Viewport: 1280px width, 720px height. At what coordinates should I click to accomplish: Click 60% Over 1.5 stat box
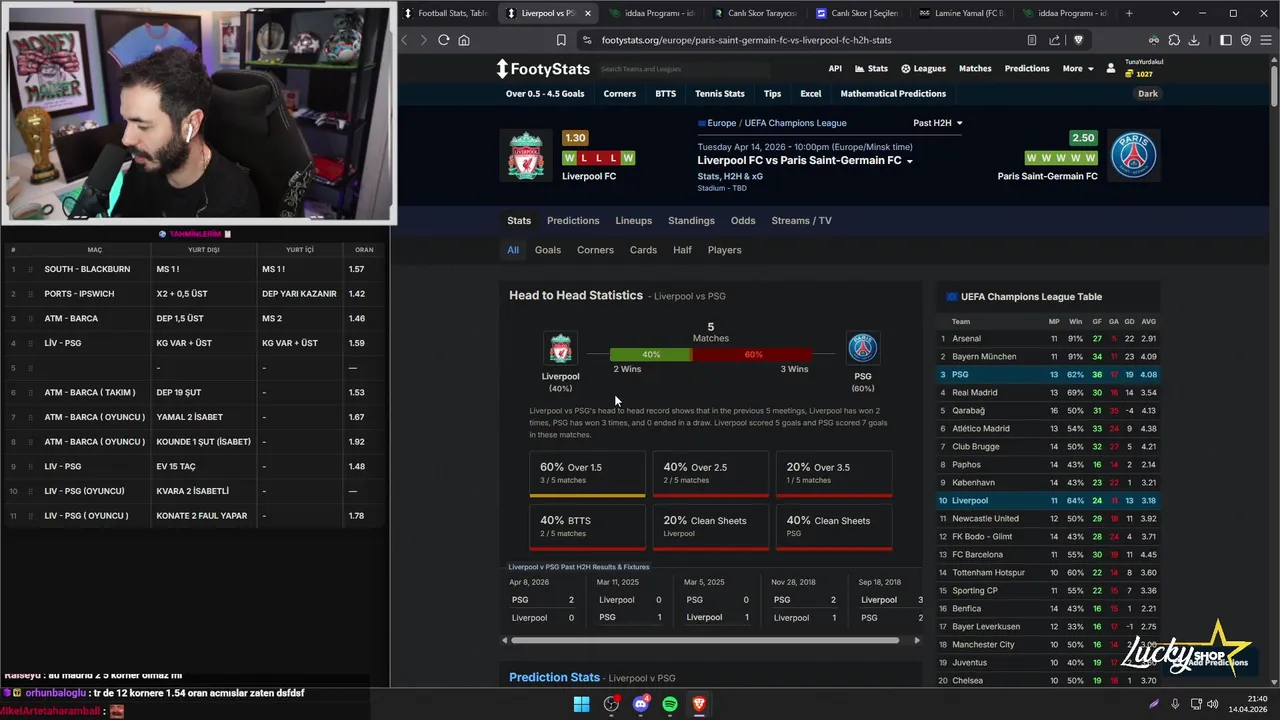587,473
